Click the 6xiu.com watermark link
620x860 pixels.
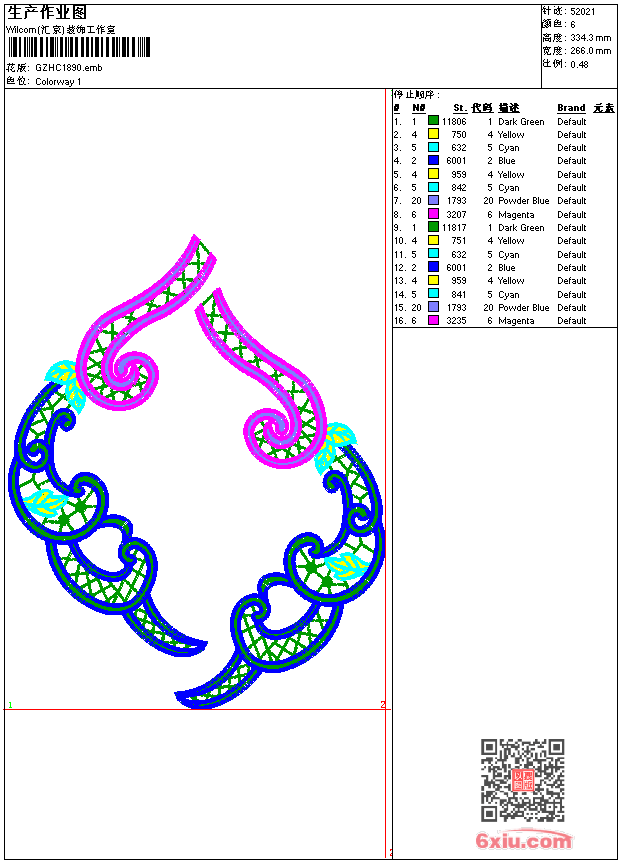tap(523, 840)
